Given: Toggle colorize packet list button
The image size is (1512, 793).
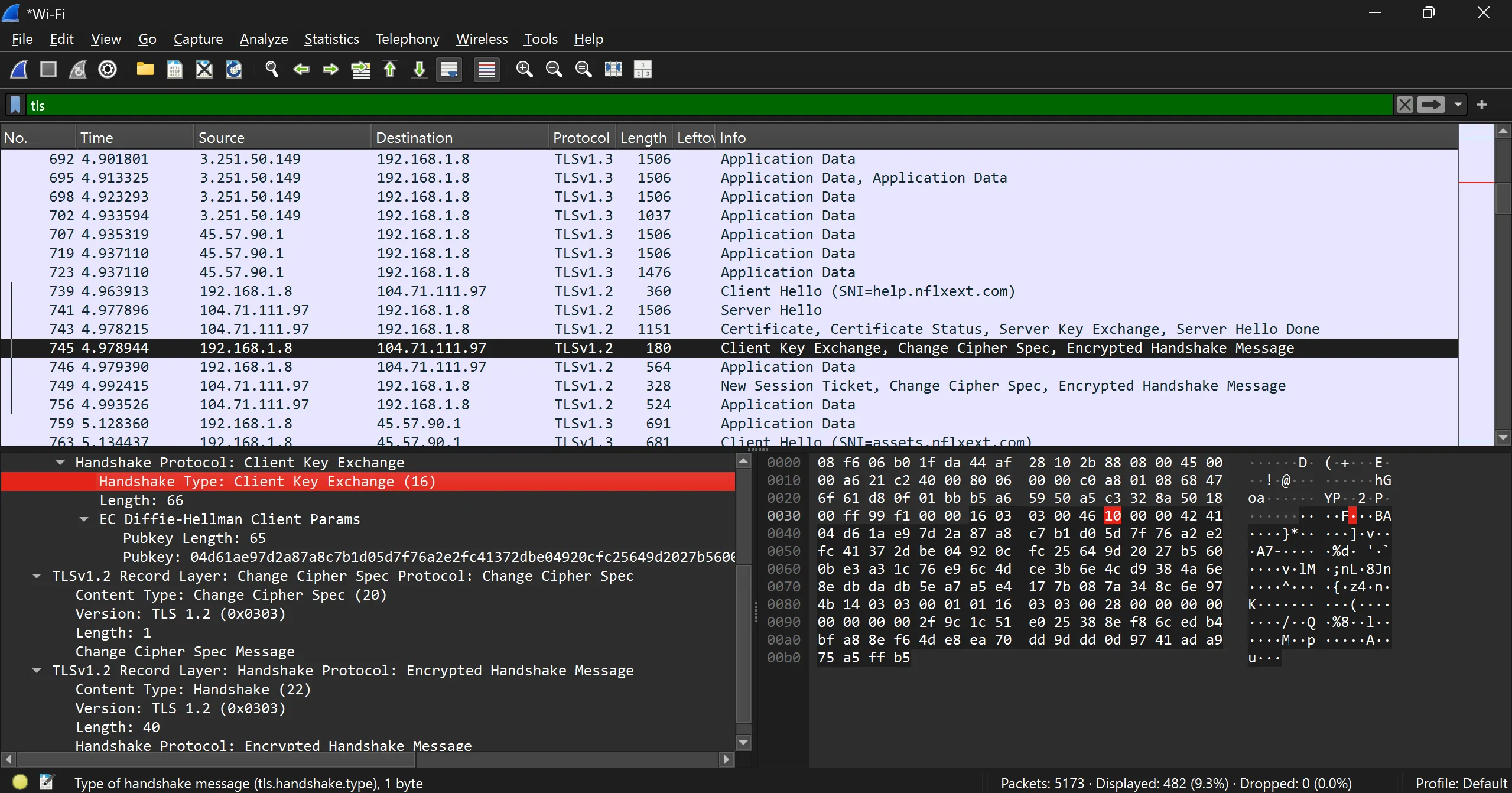Looking at the screenshot, I should pos(487,70).
